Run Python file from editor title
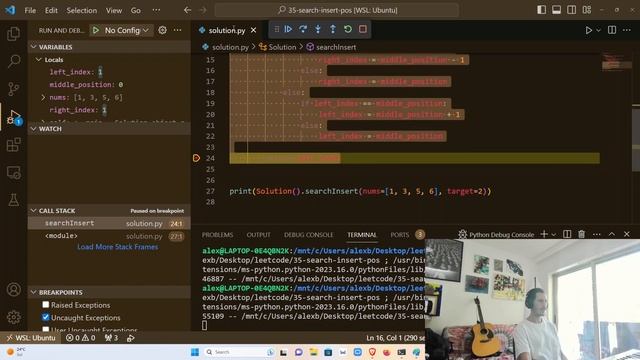 click(588, 30)
